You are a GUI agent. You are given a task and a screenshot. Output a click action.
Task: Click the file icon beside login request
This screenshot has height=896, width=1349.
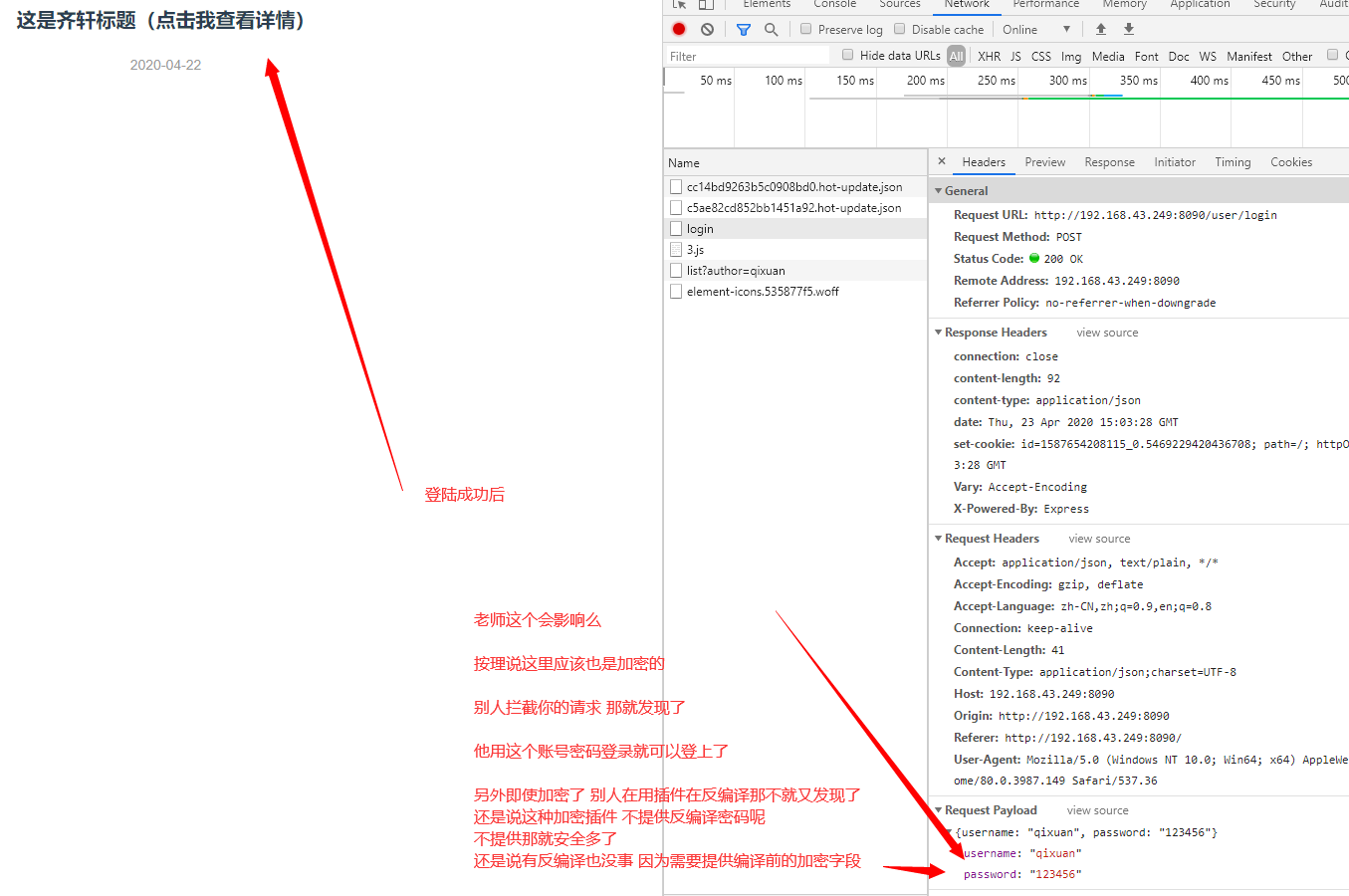coord(676,229)
